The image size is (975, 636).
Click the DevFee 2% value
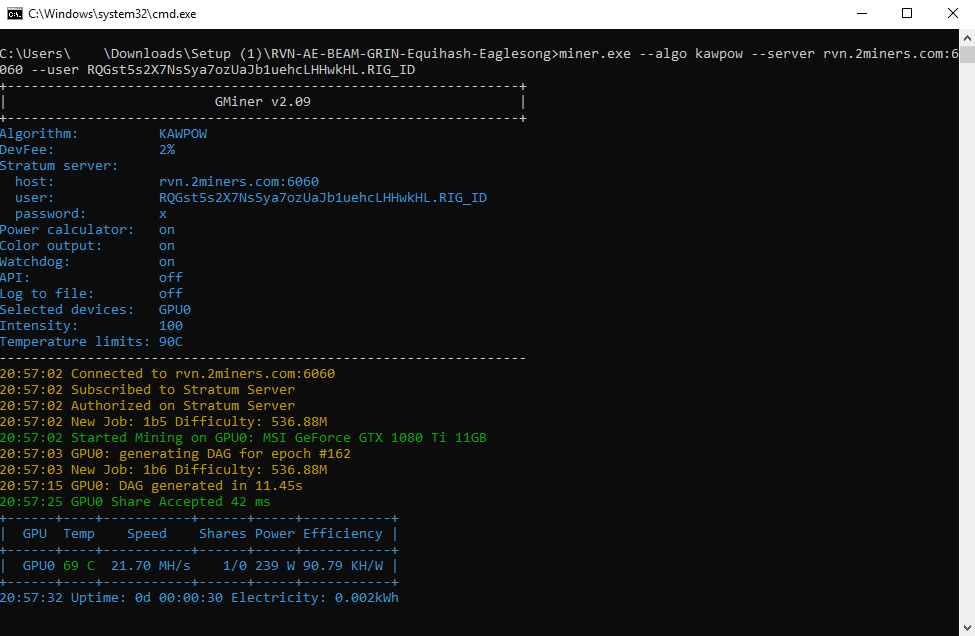[167, 149]
